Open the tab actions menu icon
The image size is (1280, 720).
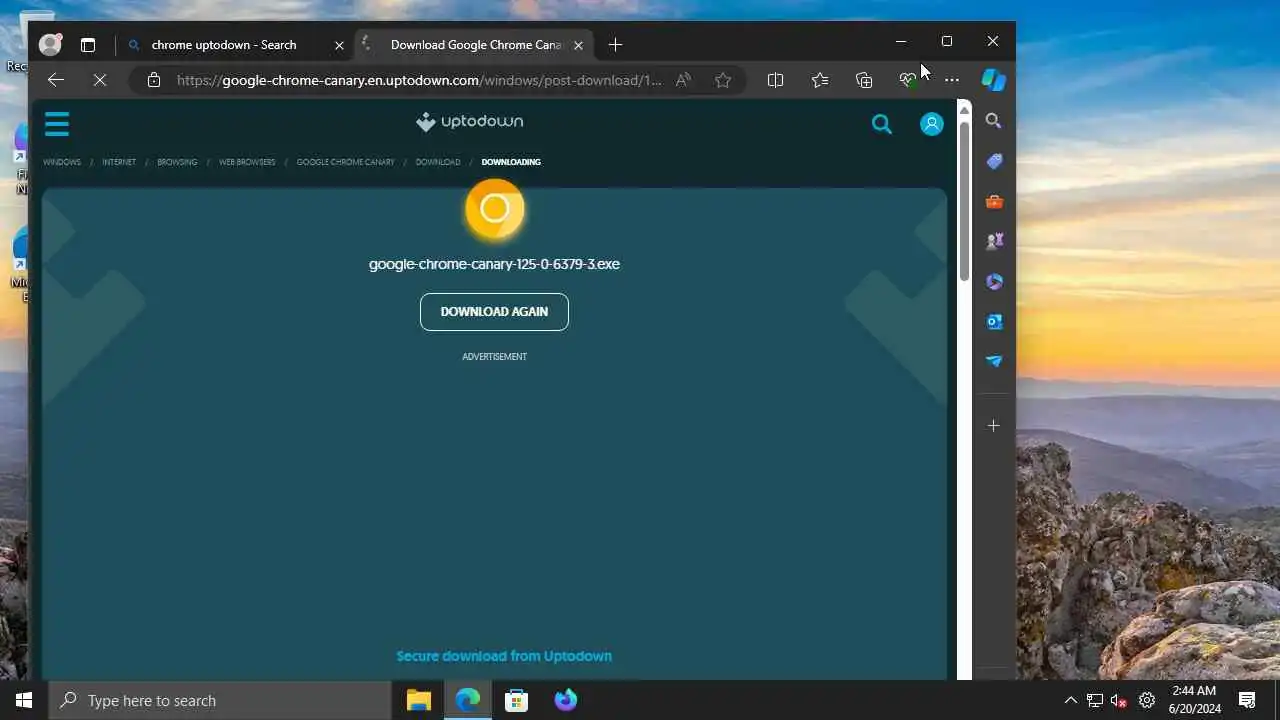tap(88, 45)
